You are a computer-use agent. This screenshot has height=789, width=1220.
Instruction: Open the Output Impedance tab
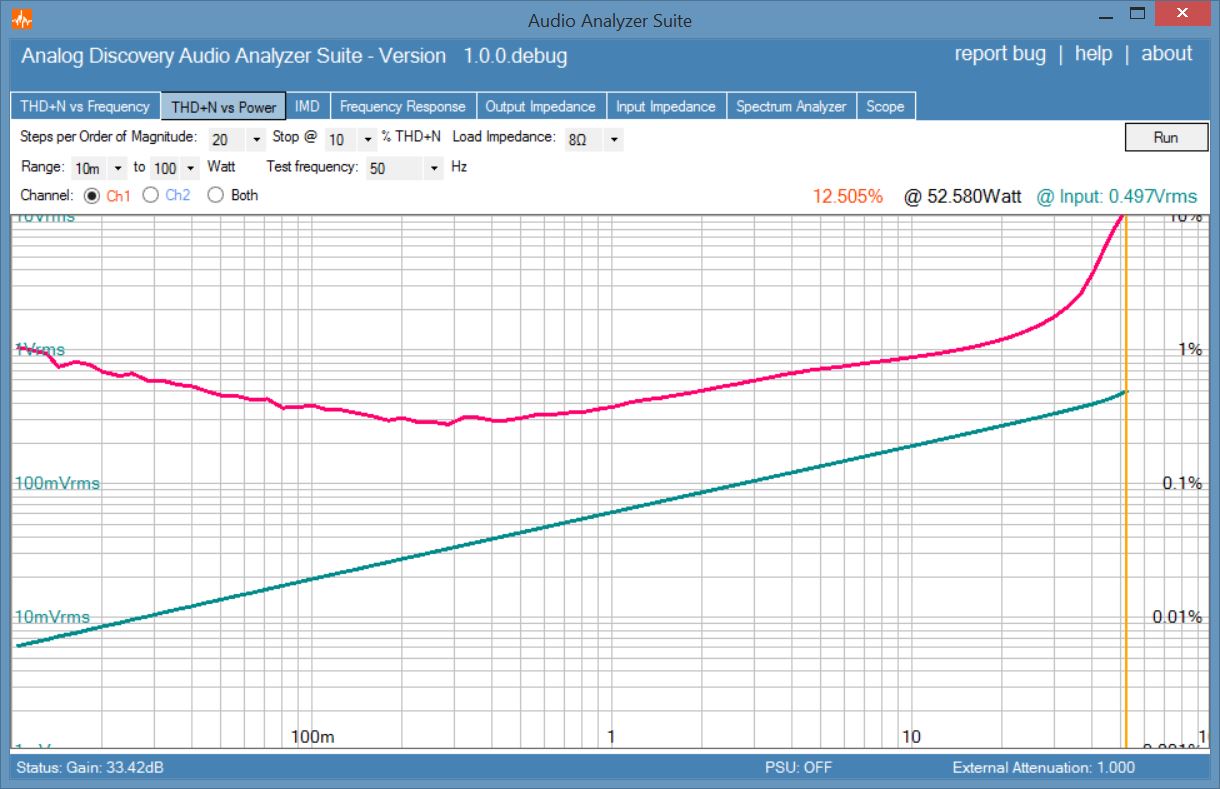(541, 106)
